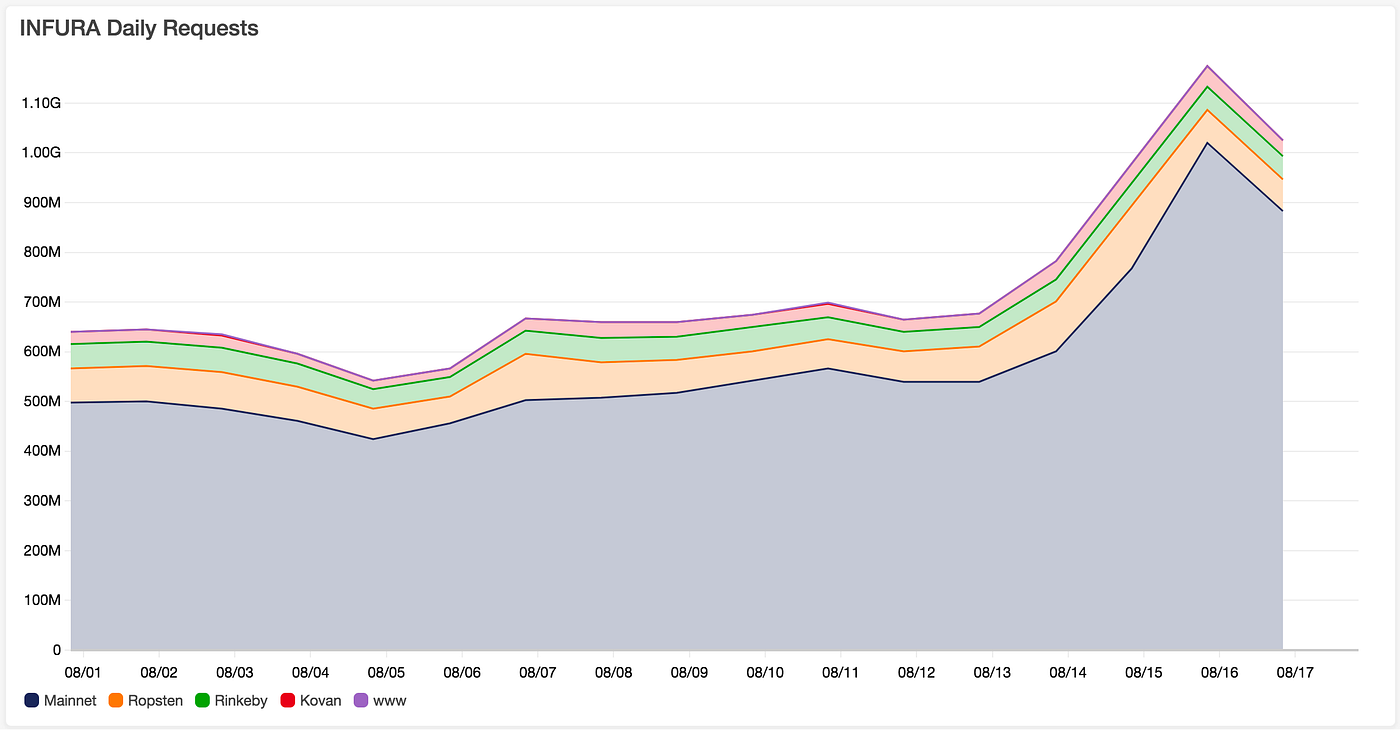This screenshot has height=732, width=1400.
Task: Click the 08/02 date label
Action: tap(158, 672)
